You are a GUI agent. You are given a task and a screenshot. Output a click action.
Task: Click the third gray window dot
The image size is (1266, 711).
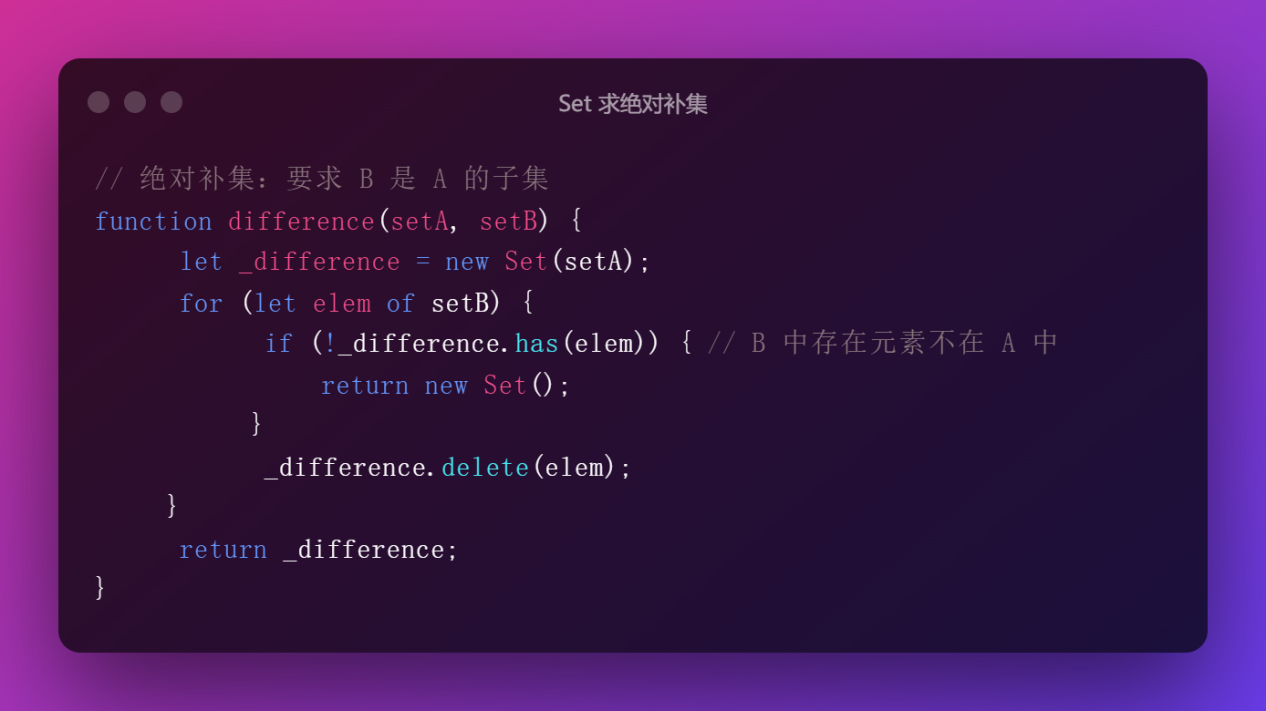tap(172, 102)
